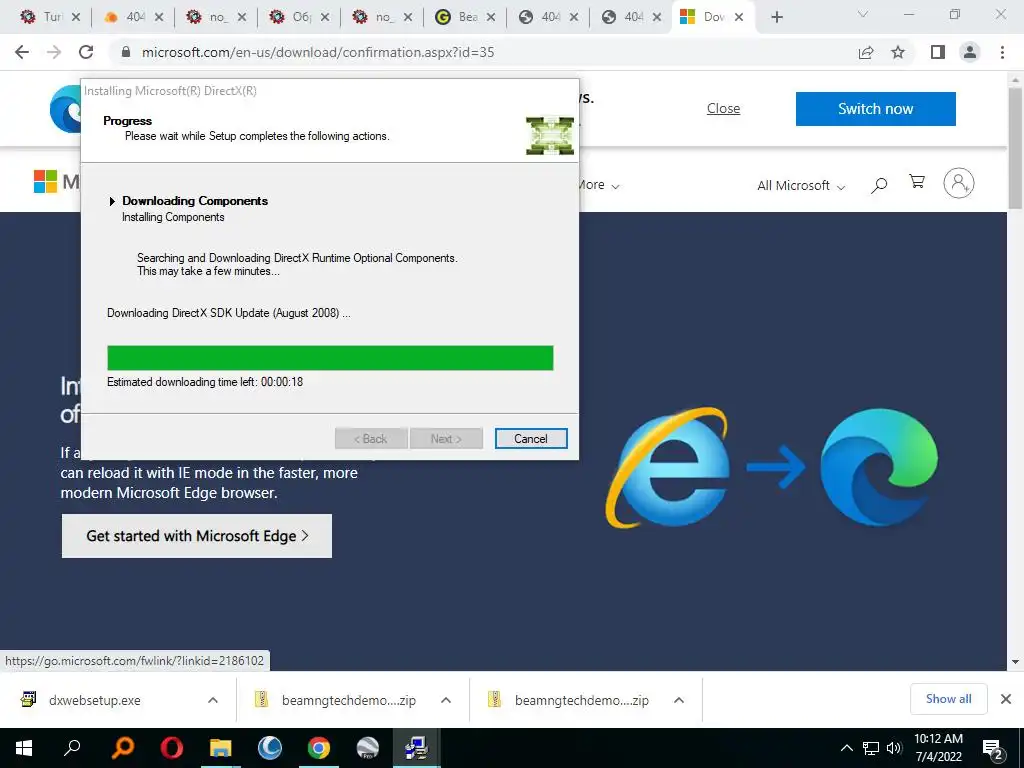Expand All Microsoft menu
Screen dimensions: 1024x768
pos(801,185)
